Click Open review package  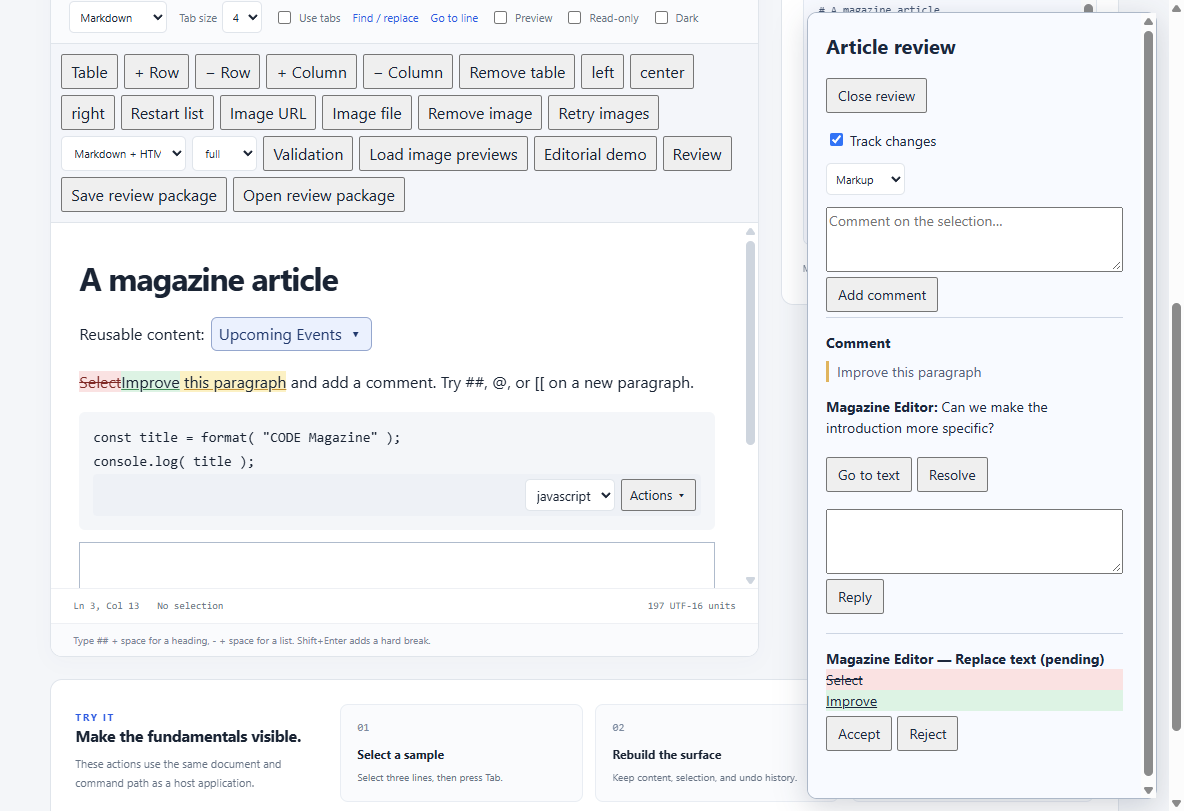pos(319,194)
